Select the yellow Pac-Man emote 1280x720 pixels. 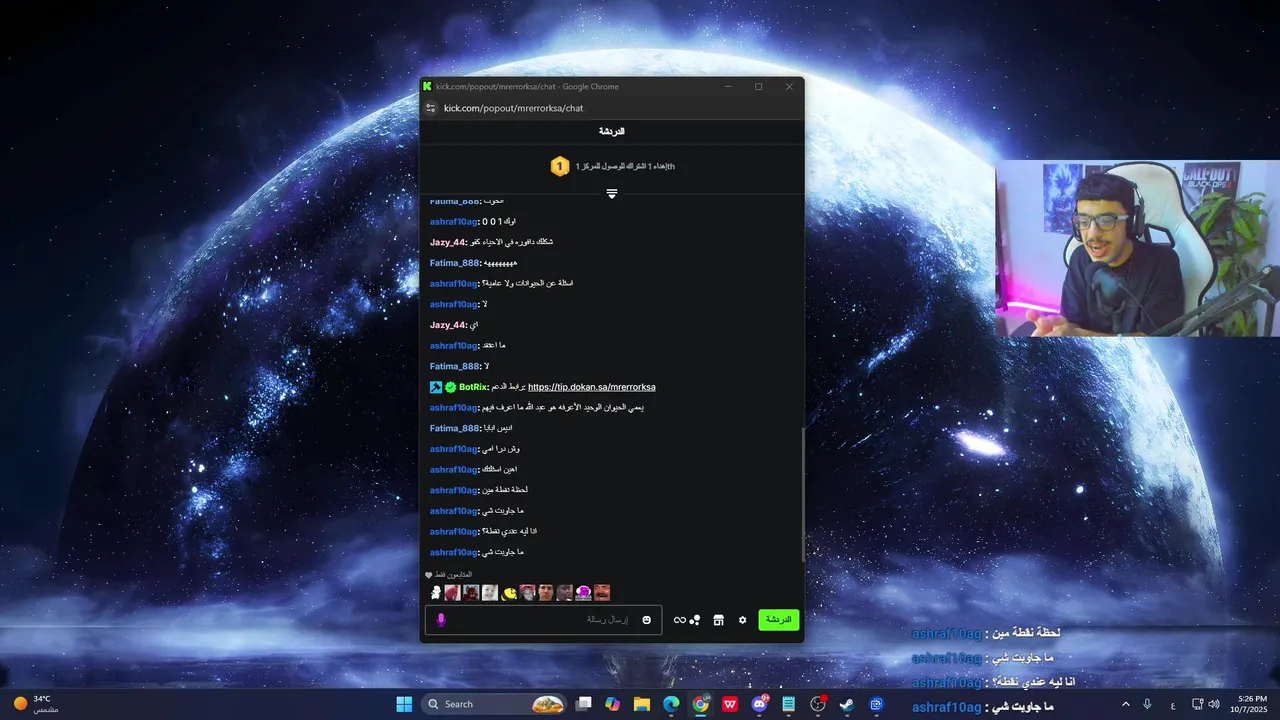coord(509,593)
